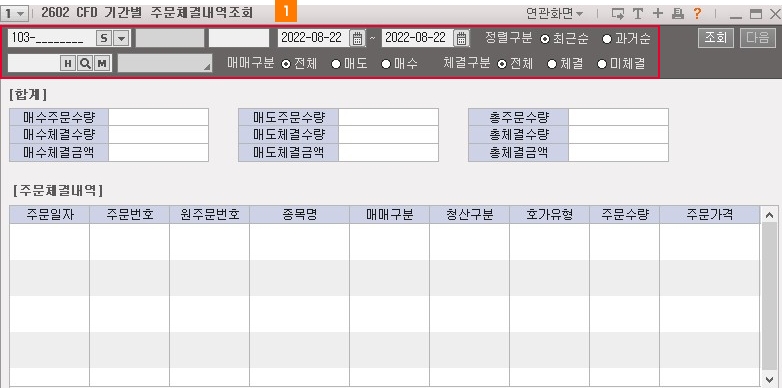Click the 주문가격 column header

709,215
